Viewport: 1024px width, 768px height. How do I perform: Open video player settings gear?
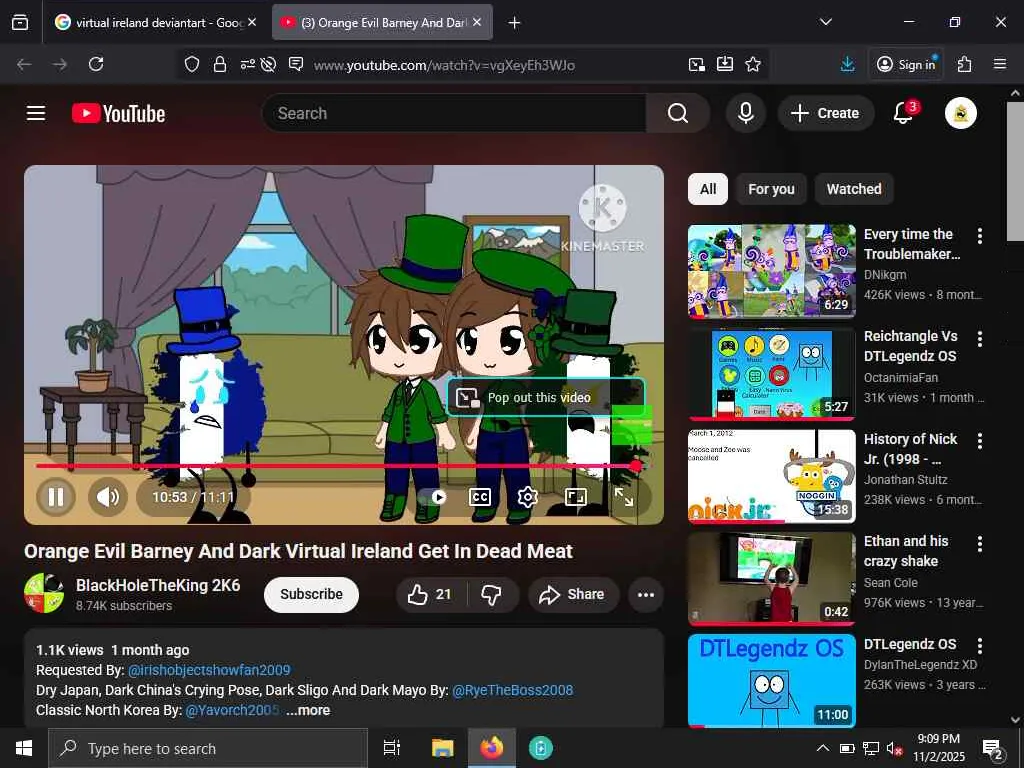[x=528, y=498]
